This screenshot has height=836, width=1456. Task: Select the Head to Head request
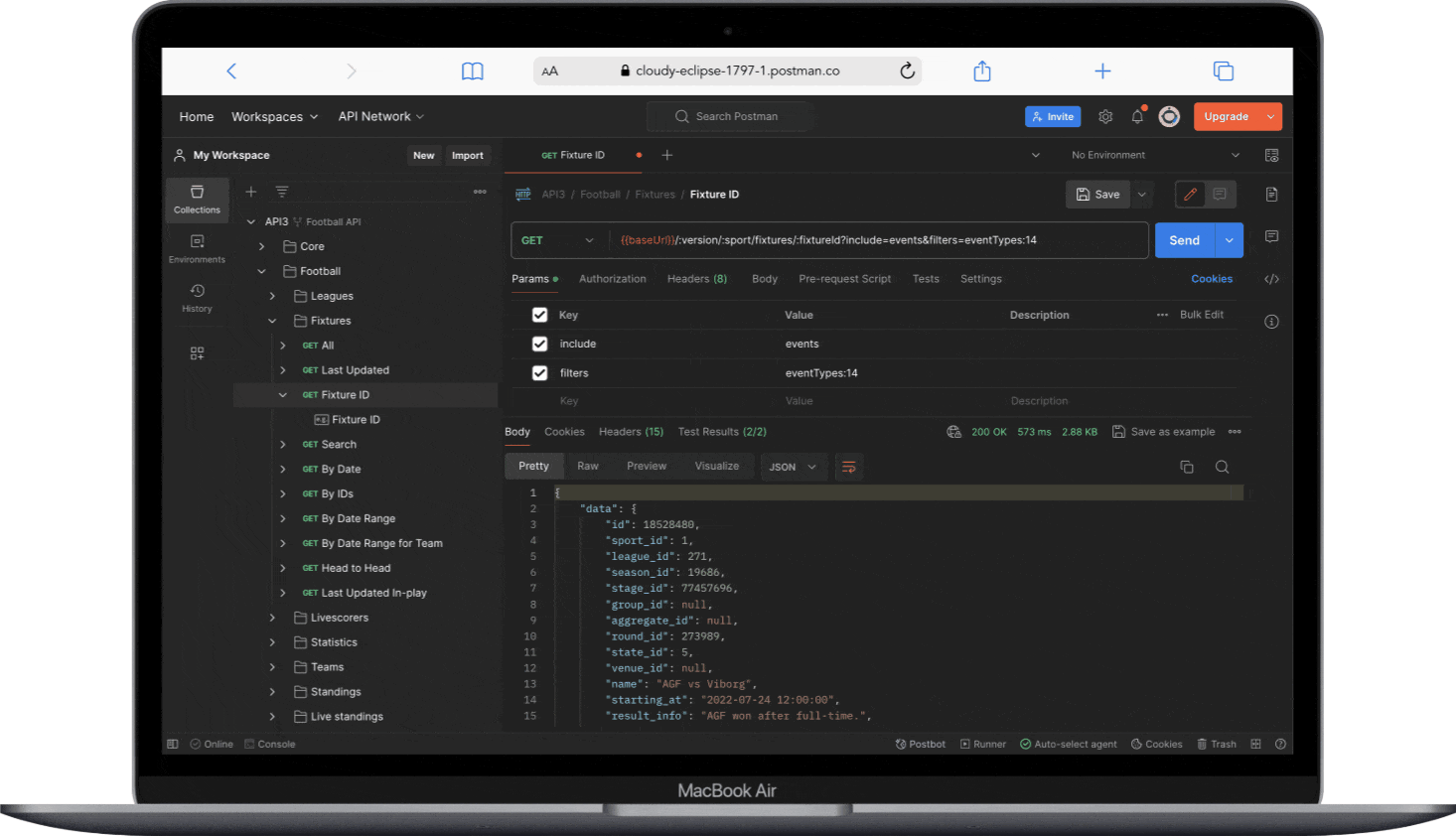356,568
